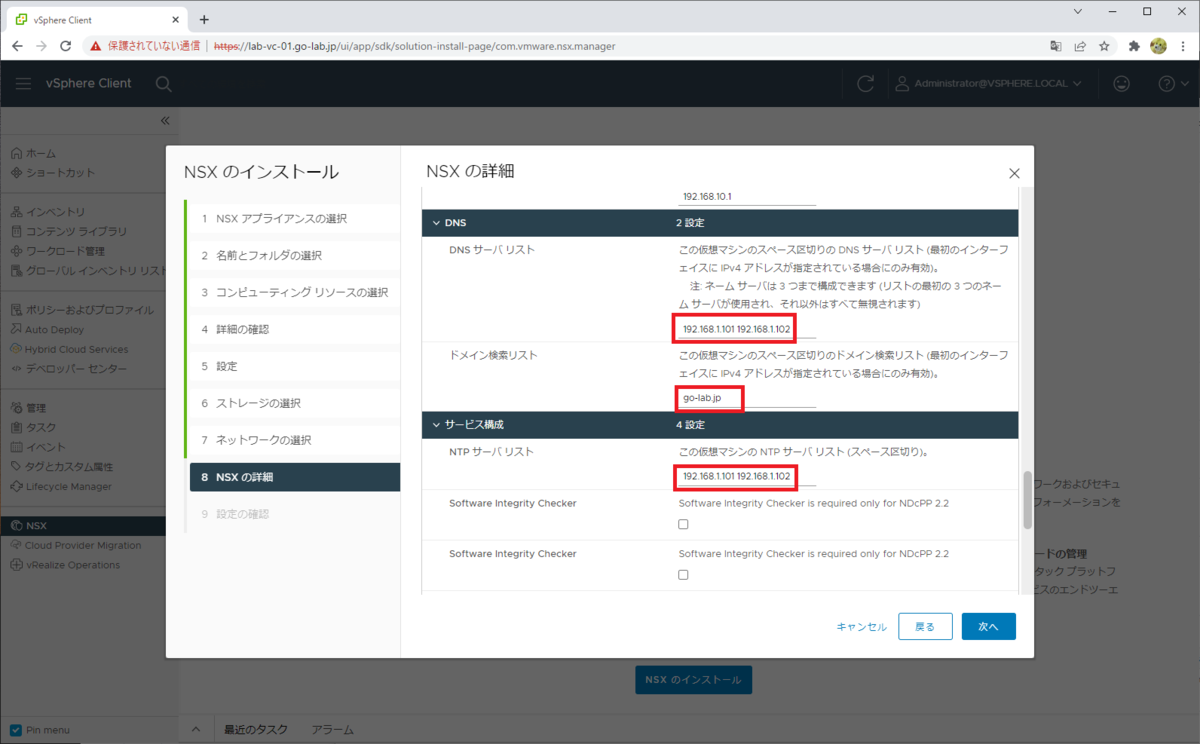Open the vSphere hamburger menu icon
1200x744 pixels.
coord(23,84)
